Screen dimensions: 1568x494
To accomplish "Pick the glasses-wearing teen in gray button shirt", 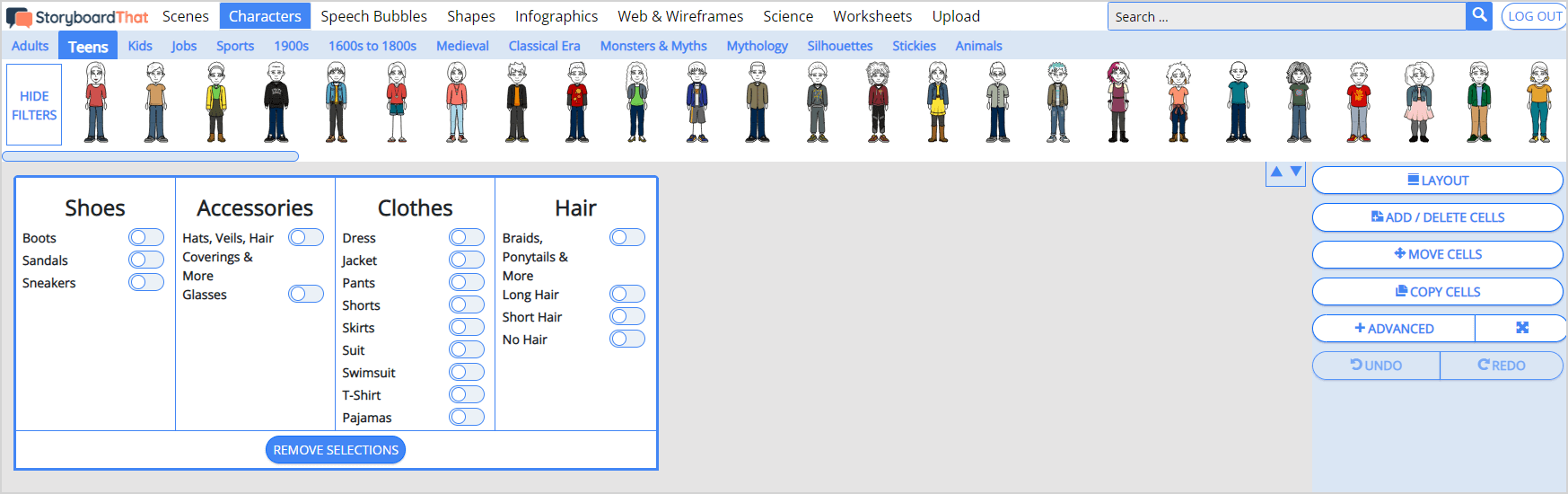I will (998, 102).
